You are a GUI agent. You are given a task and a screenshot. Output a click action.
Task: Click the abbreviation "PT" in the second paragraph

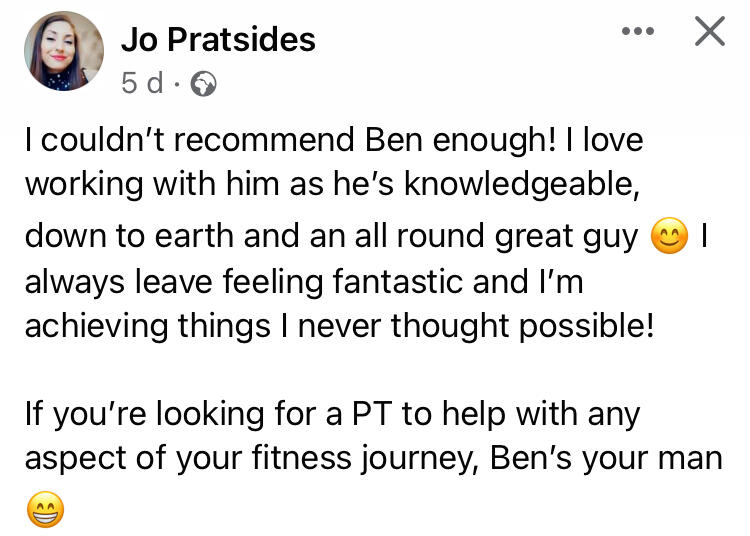click(372, 414)
